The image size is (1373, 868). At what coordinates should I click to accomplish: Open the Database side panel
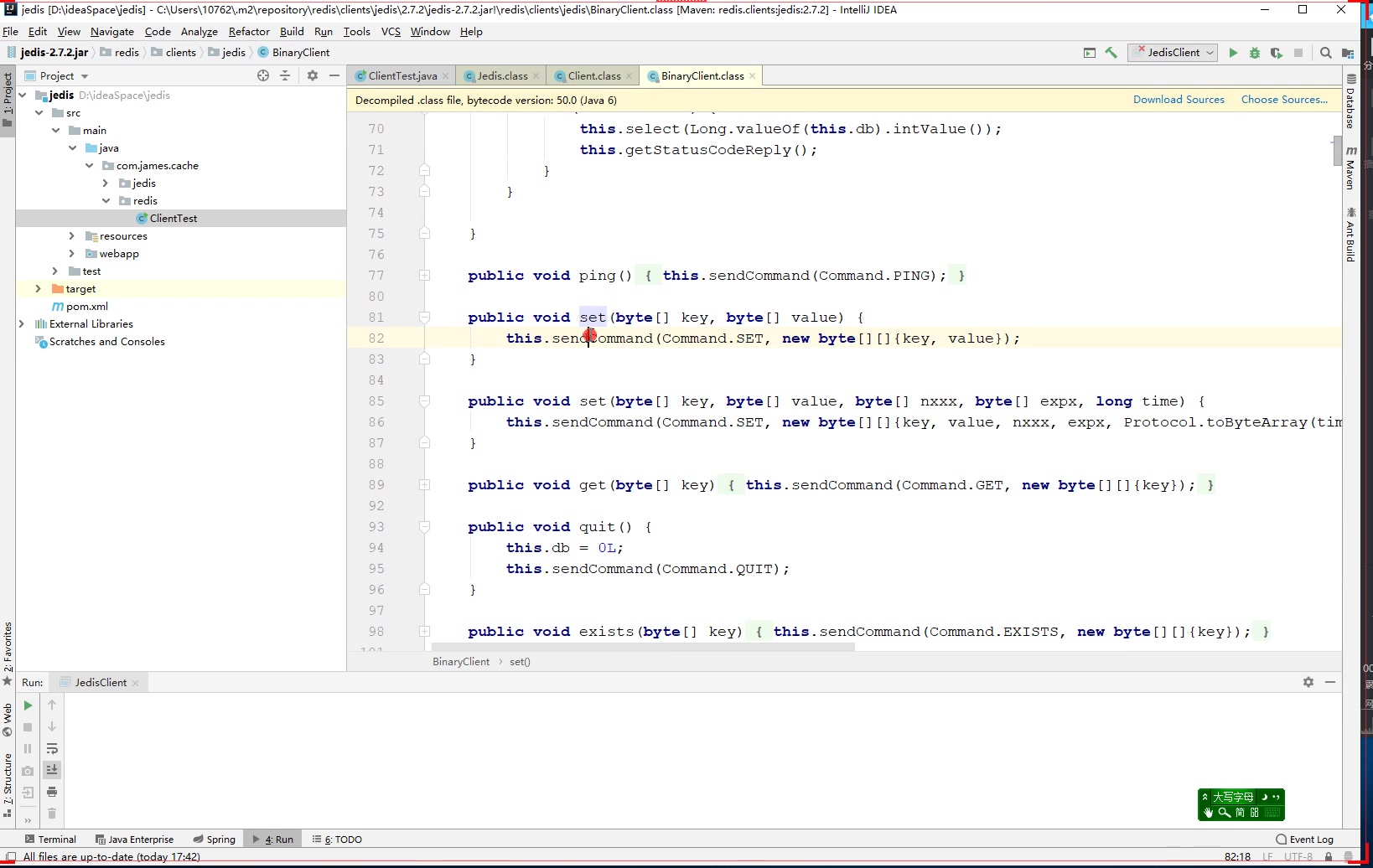[1350, 101]
